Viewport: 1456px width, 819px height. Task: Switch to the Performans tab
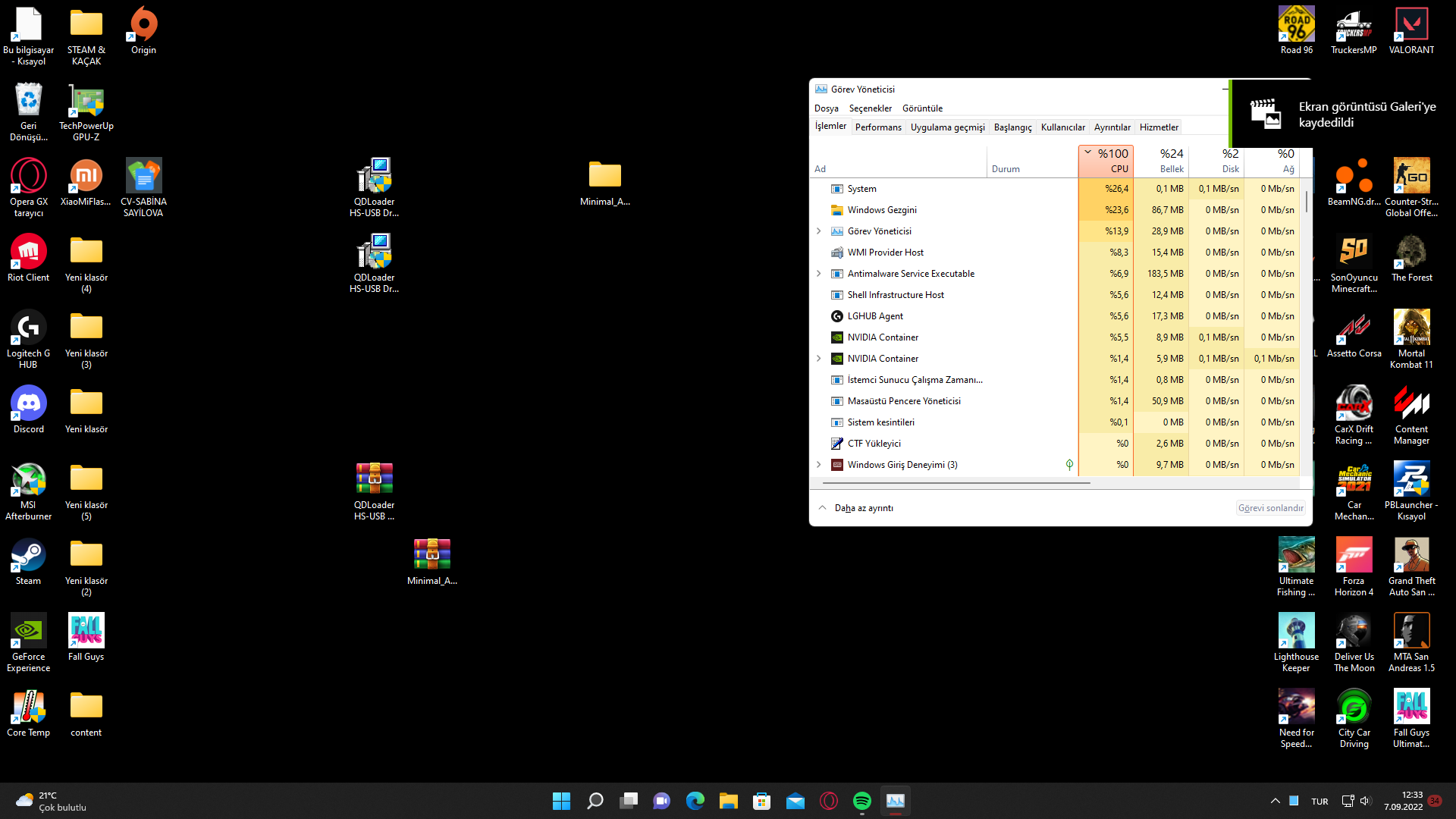[878, 127]
